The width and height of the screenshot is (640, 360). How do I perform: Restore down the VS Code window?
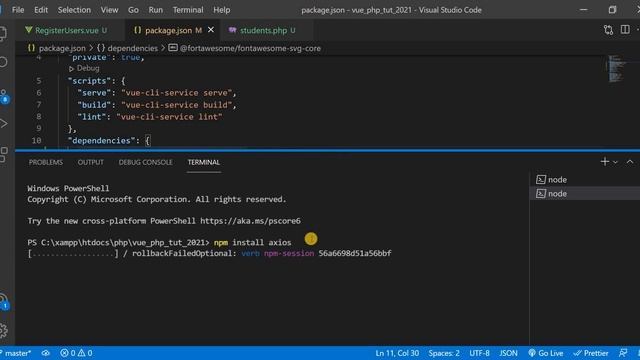click(x=612, y=10)
